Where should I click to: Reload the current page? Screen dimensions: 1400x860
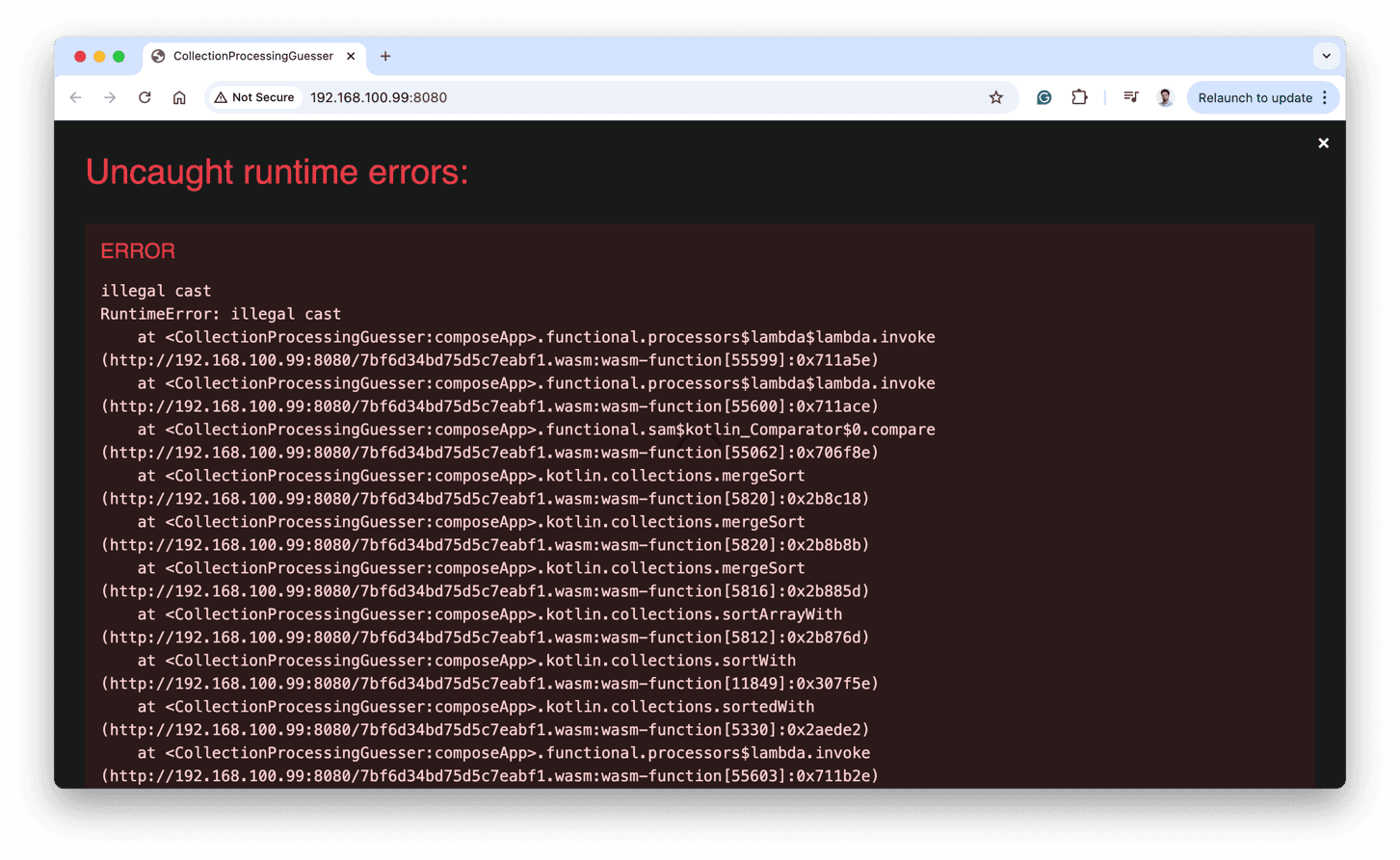tap(145, 97)
